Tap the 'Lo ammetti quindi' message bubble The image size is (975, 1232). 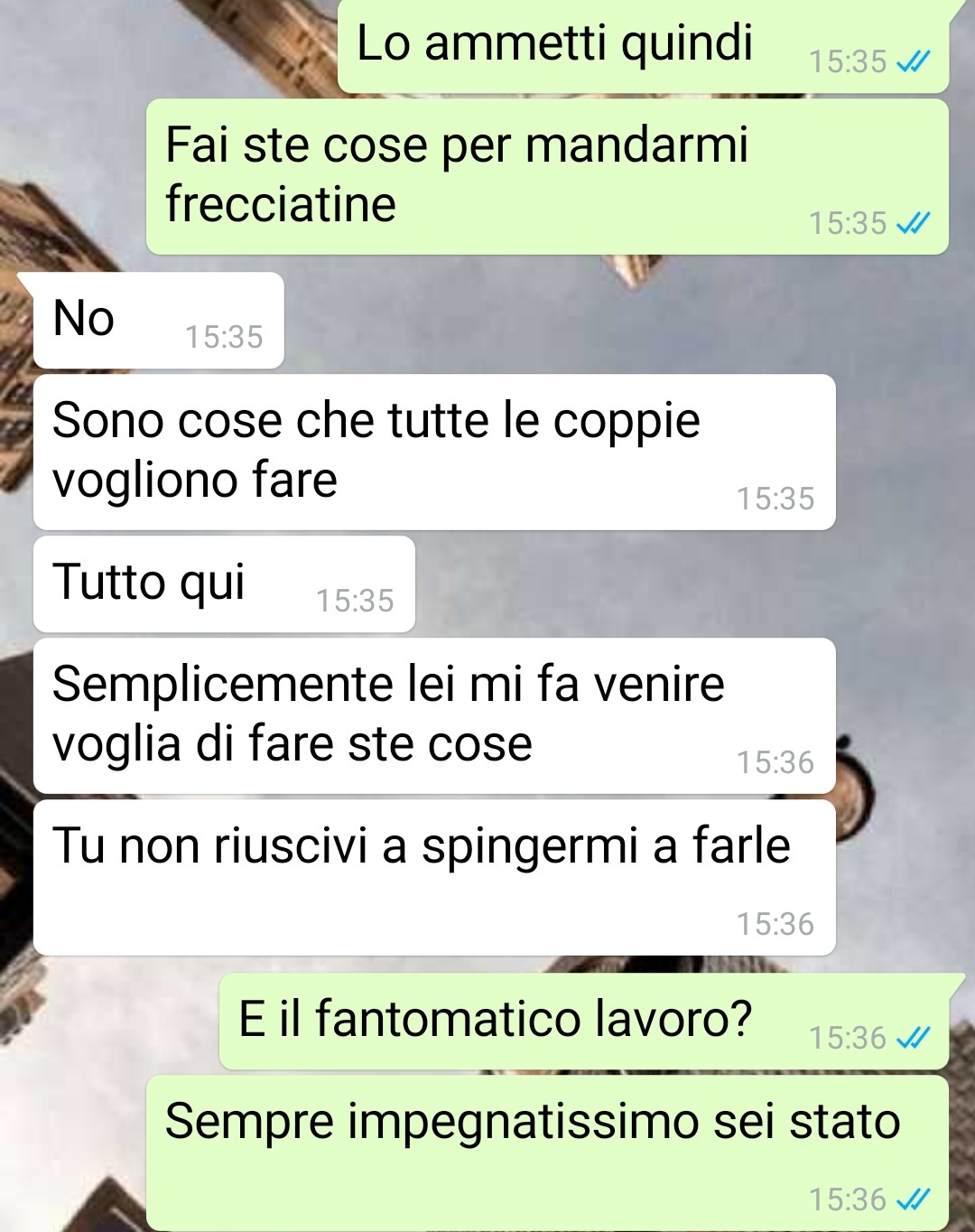[643, 45]
